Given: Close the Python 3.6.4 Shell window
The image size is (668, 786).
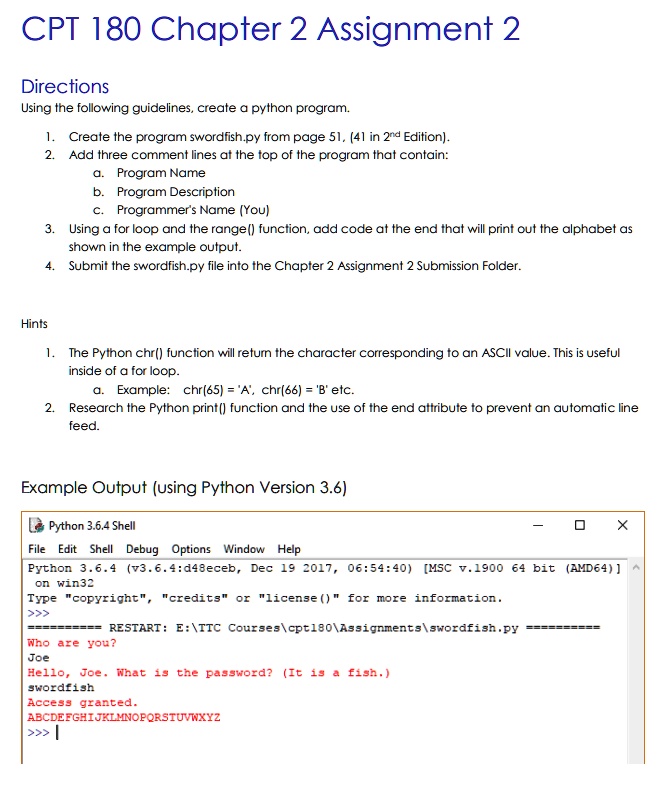Looking at the screenshot, I should coord(622,525).
